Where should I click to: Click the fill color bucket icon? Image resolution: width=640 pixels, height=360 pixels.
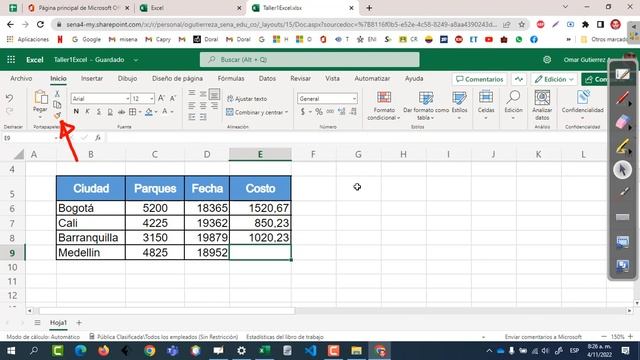click(149, 111)
